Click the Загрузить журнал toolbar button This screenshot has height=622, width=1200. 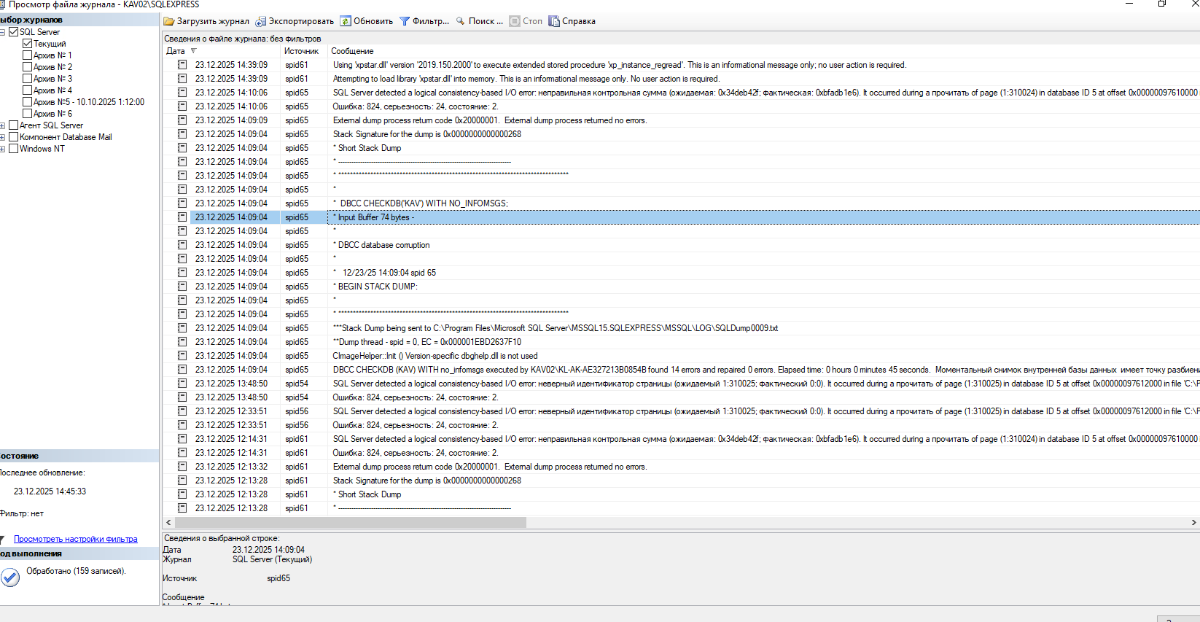[207, 20]
